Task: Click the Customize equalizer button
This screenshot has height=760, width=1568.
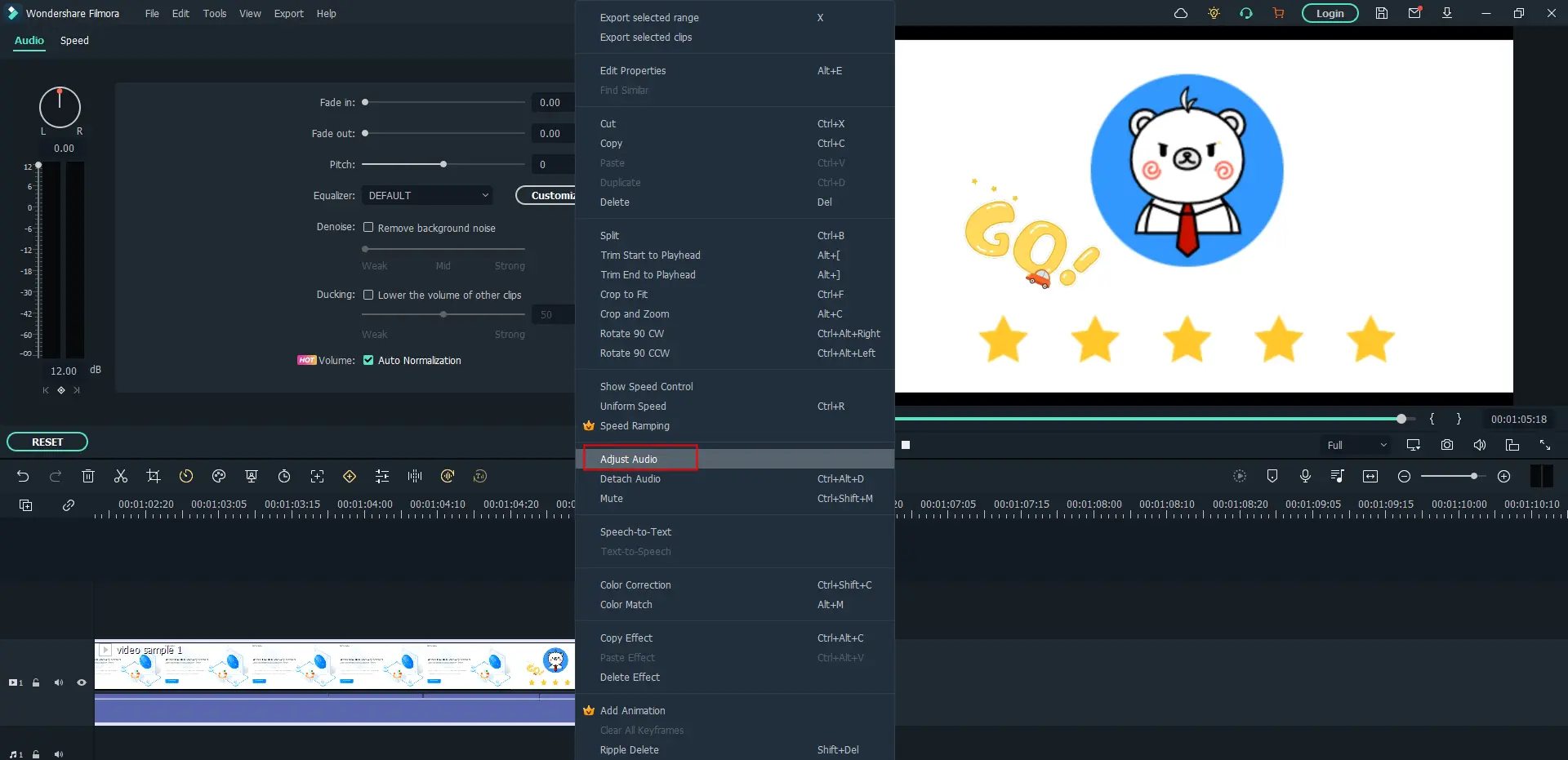Action: coord(546,195)
